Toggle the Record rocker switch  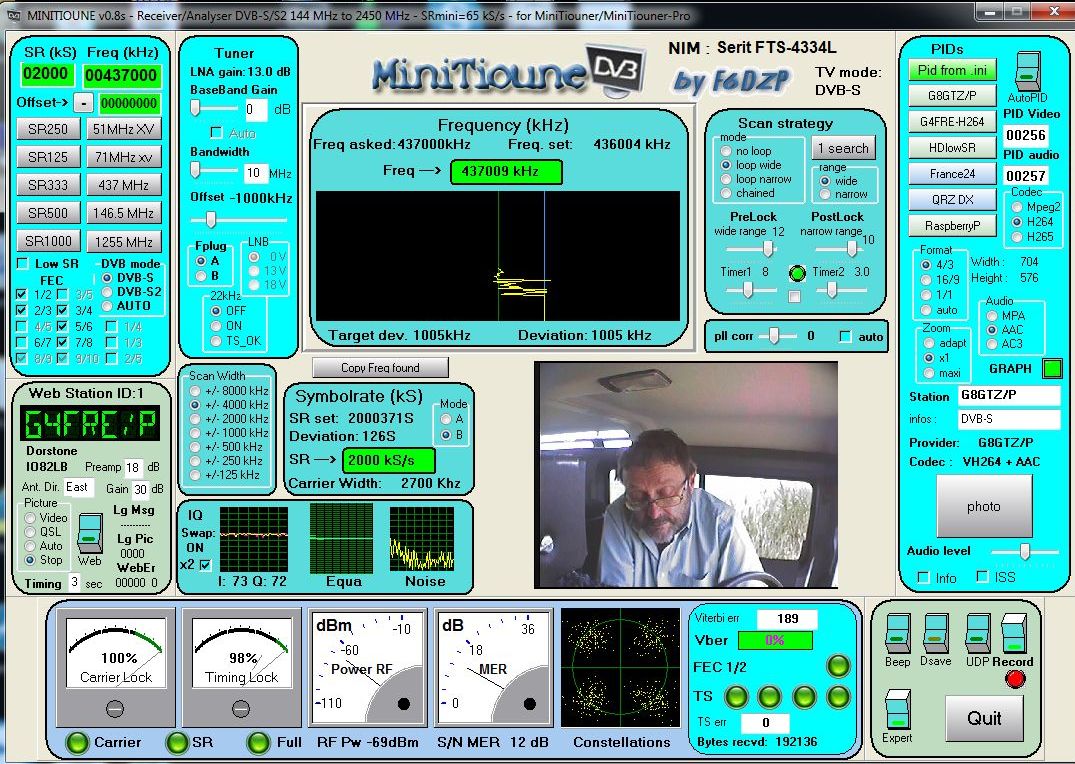pyautogui.click(x=1013, y=634)
